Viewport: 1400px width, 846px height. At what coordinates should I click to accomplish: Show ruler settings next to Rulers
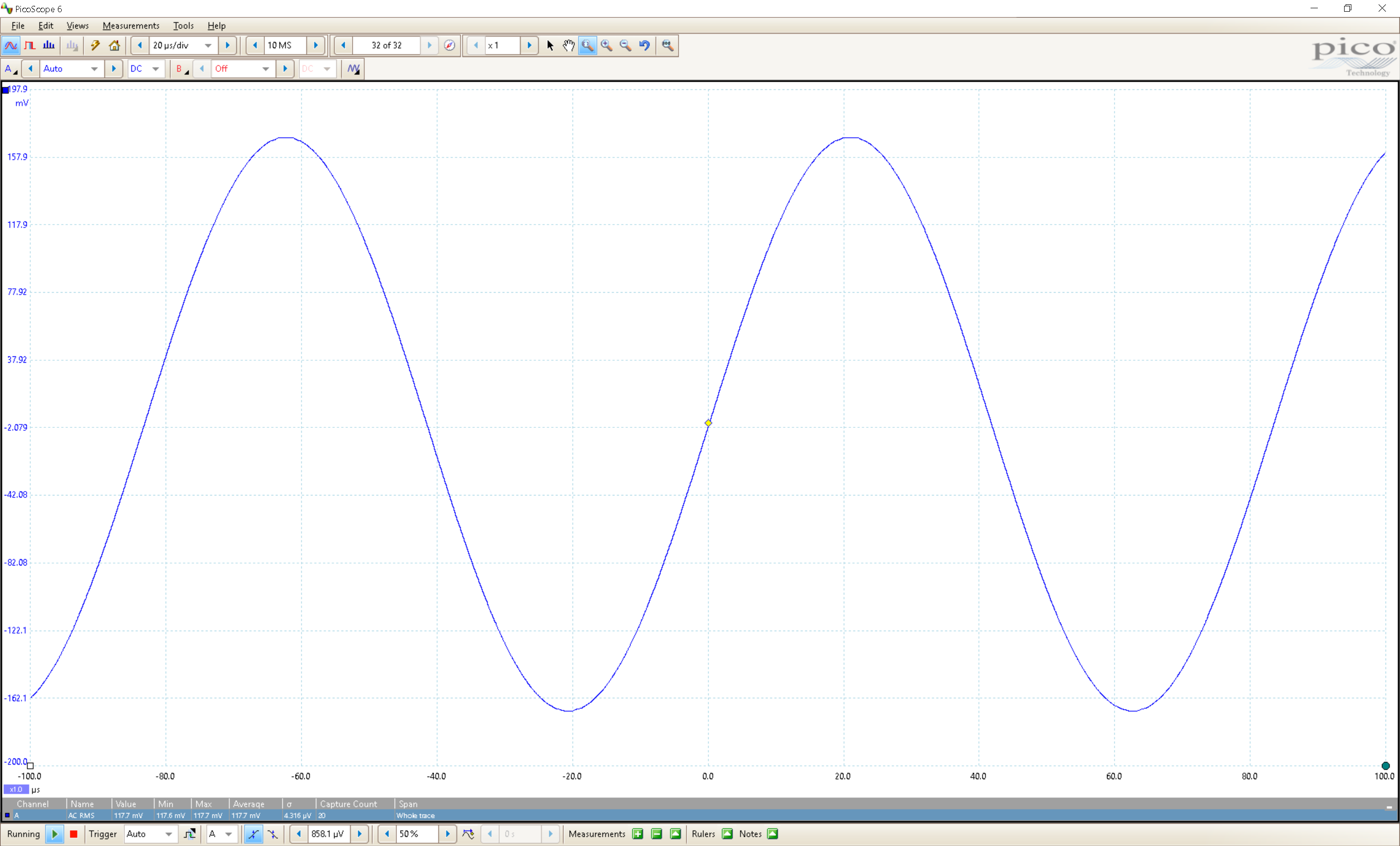727,834
